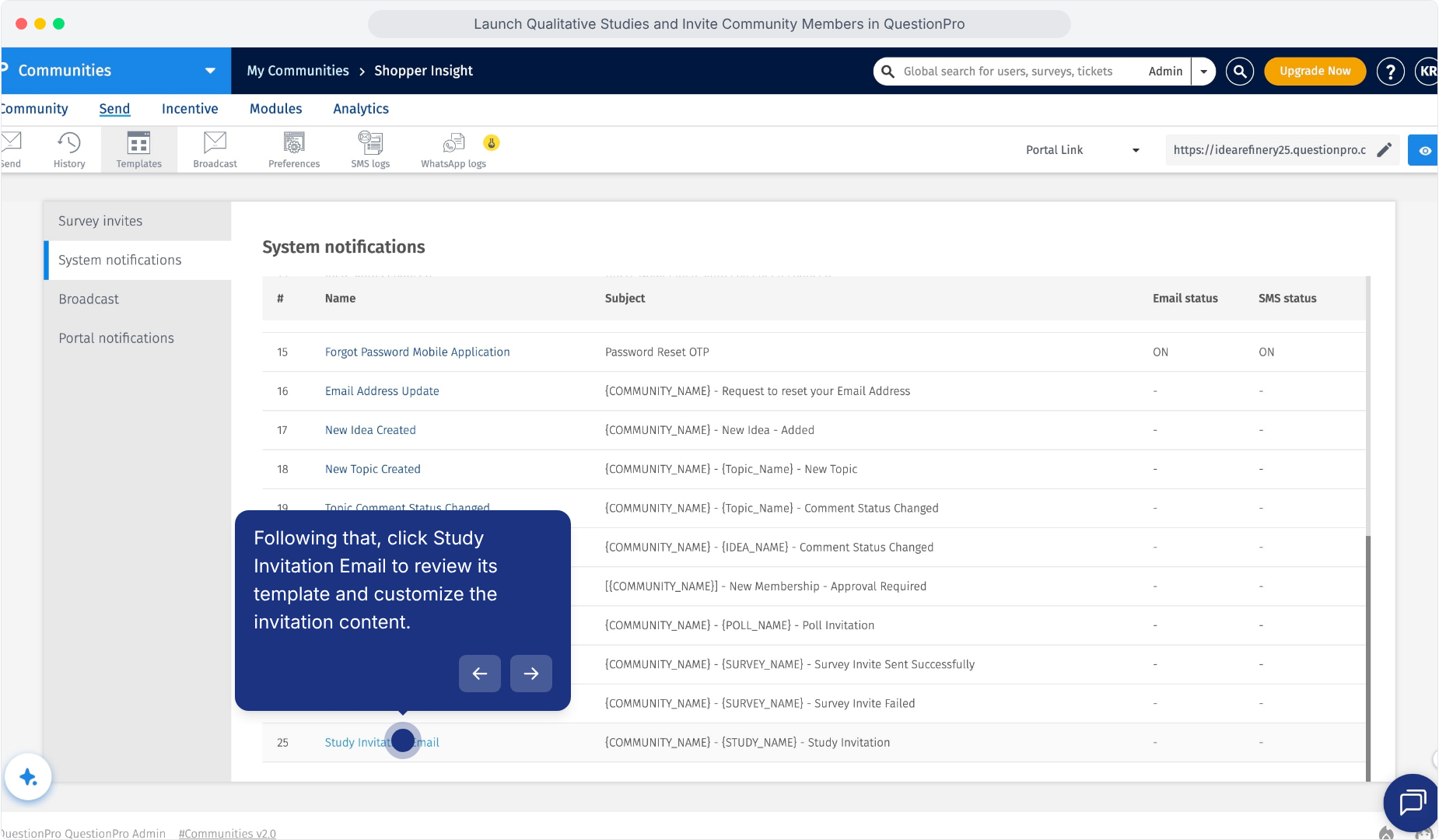Click the Upgrade Now button

coord(1315,71)
